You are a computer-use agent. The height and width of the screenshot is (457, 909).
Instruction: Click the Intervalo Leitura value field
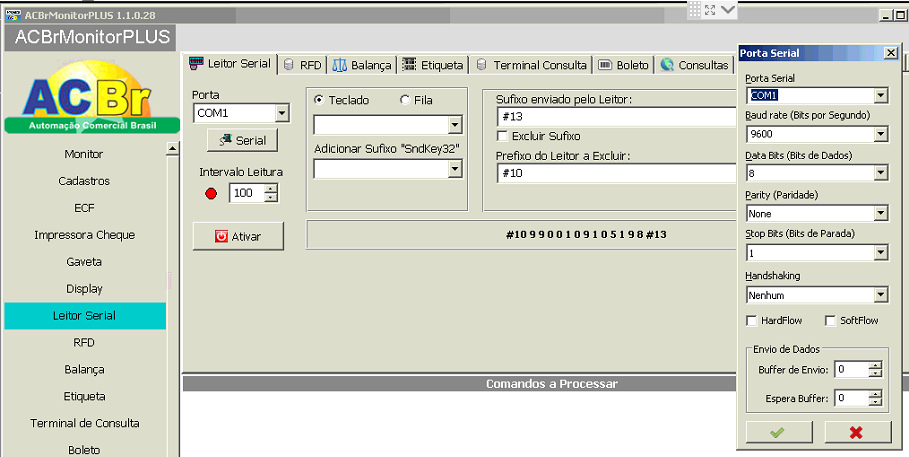coord(247,193)
